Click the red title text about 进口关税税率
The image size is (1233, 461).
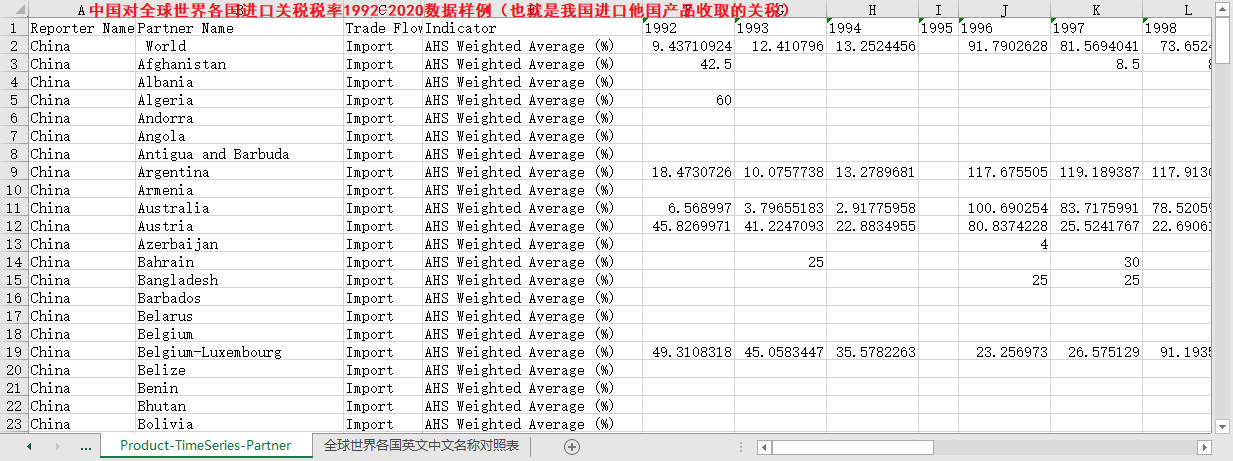tap(438, 11)
